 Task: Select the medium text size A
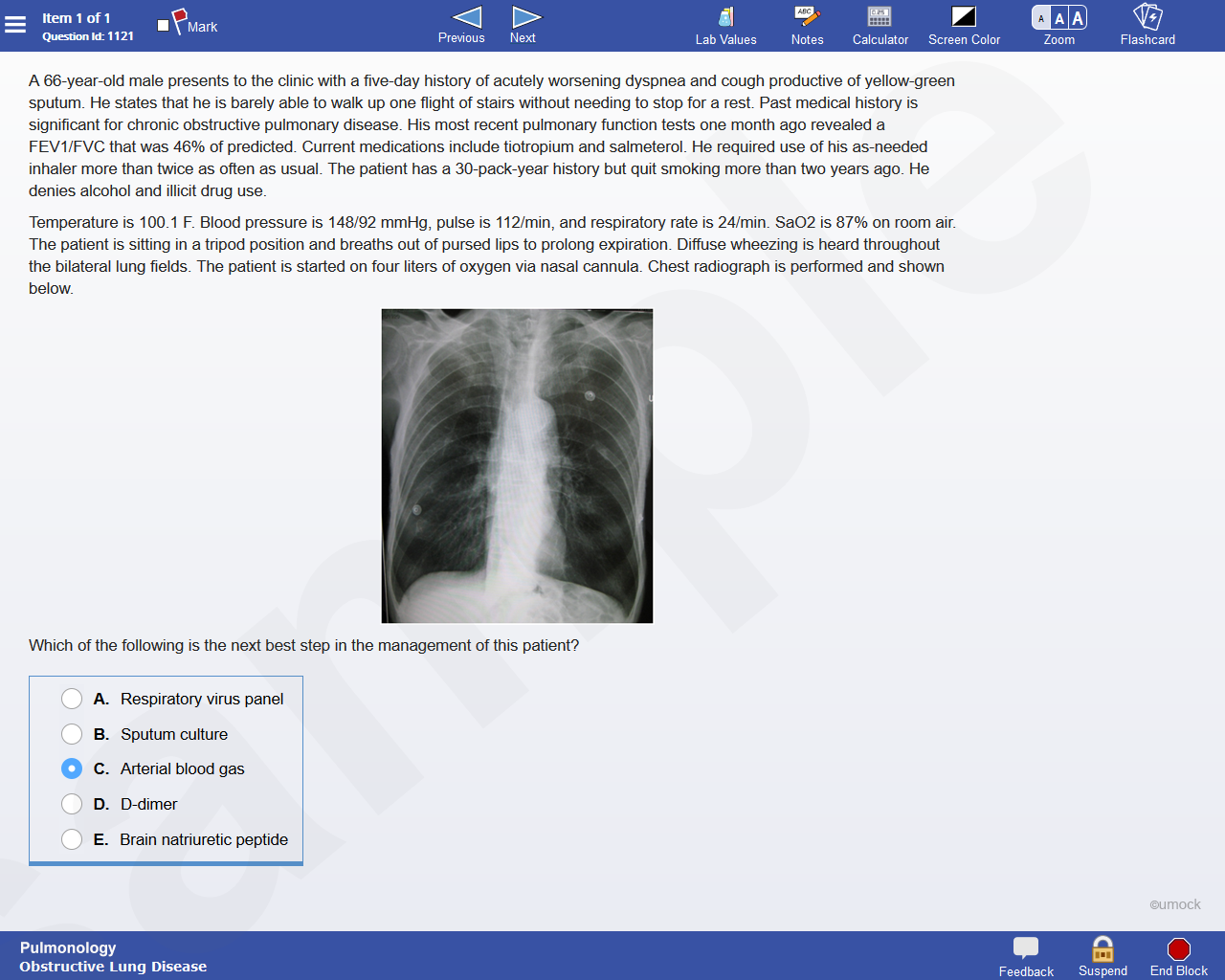1059,17
